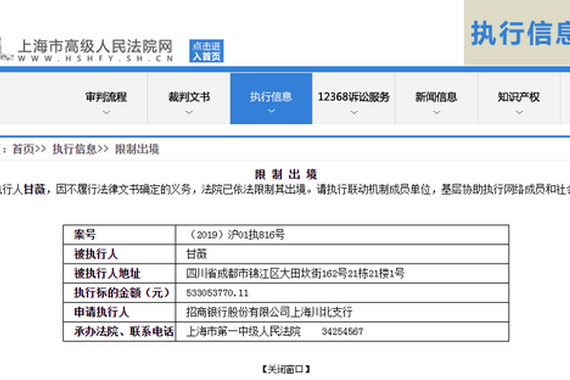Expand chevron under 裁判文书
The image size is (570, 380).
pos(189,112)
